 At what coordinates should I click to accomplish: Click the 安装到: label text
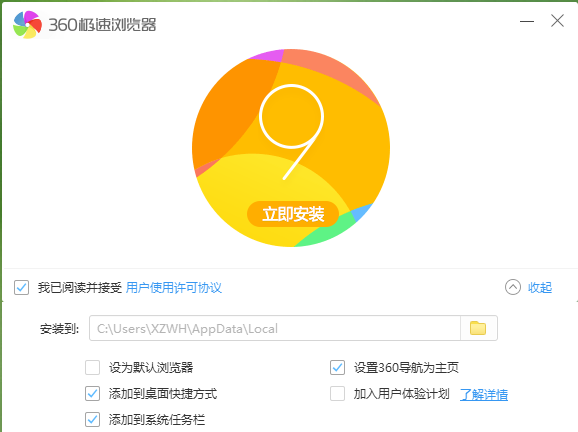[59, 328]
